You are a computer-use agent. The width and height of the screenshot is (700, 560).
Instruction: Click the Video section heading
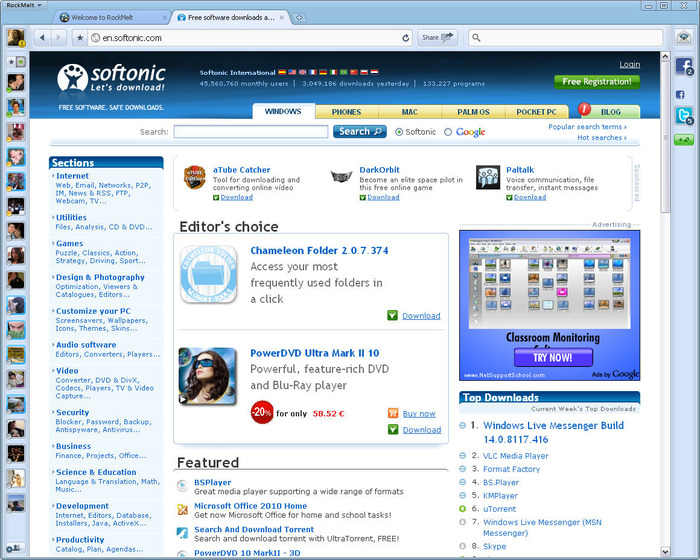click(67, 371)
